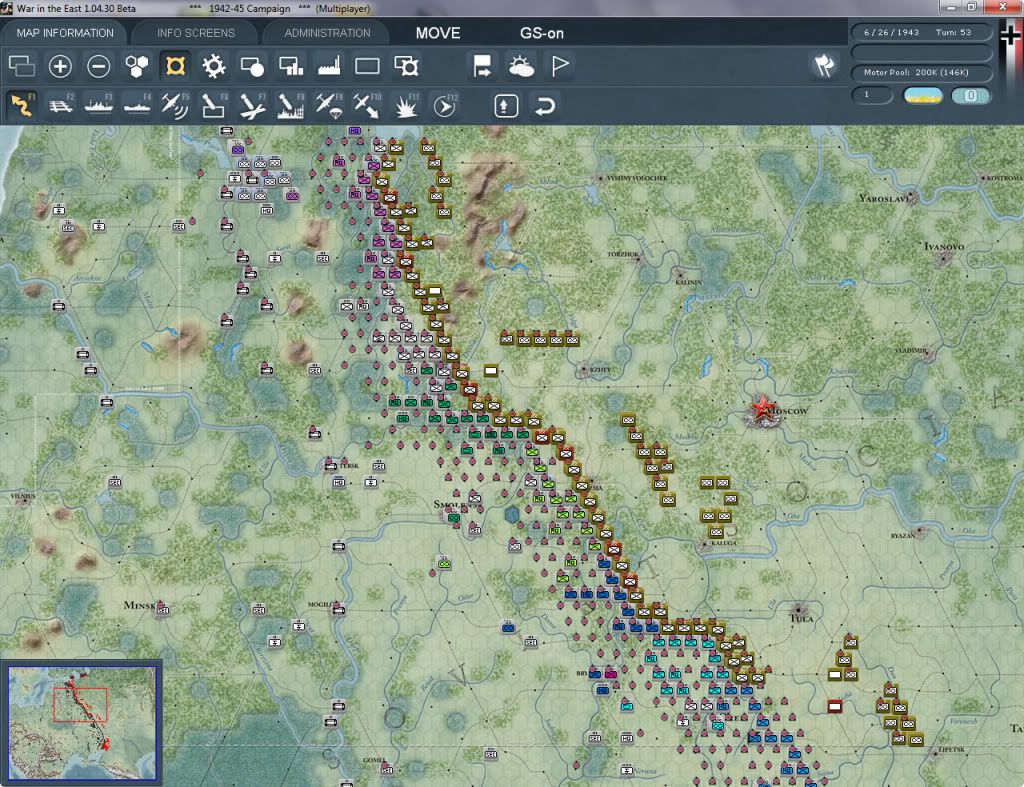This screenshot has height=787, width=1024.
Task: Click the Motor Pool 200K readout
Action: pos(921,72)
